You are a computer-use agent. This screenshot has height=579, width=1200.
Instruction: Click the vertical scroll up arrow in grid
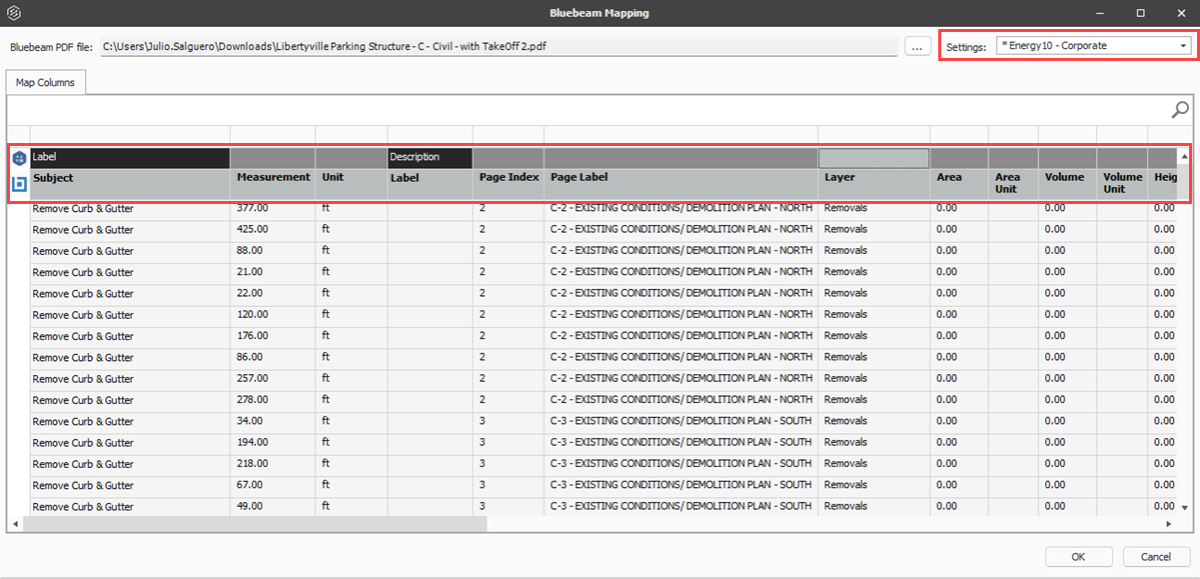[1184, 157]
